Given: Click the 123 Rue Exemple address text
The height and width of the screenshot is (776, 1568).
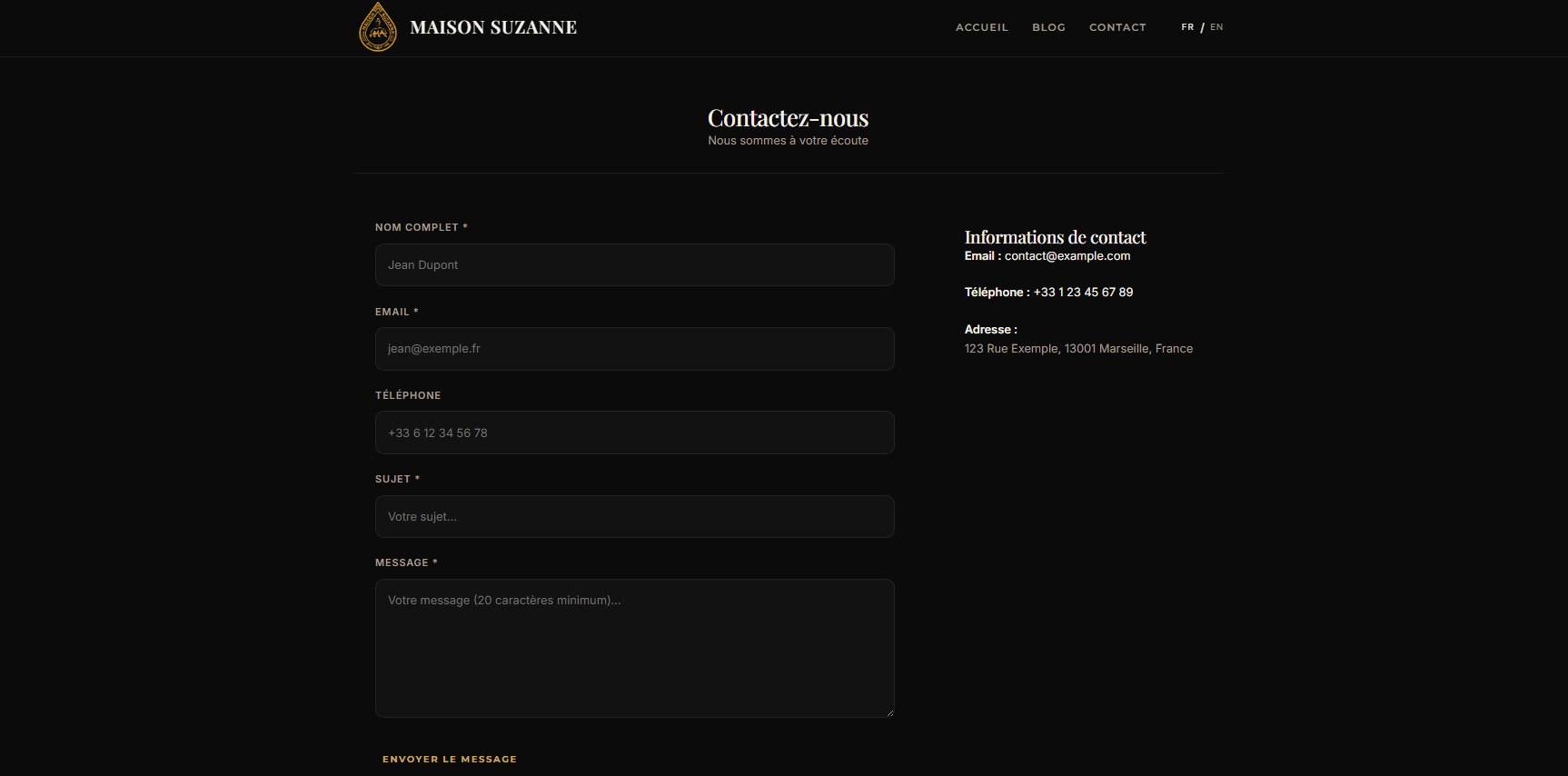Looking at the screenshot, I should [1078, 349].
